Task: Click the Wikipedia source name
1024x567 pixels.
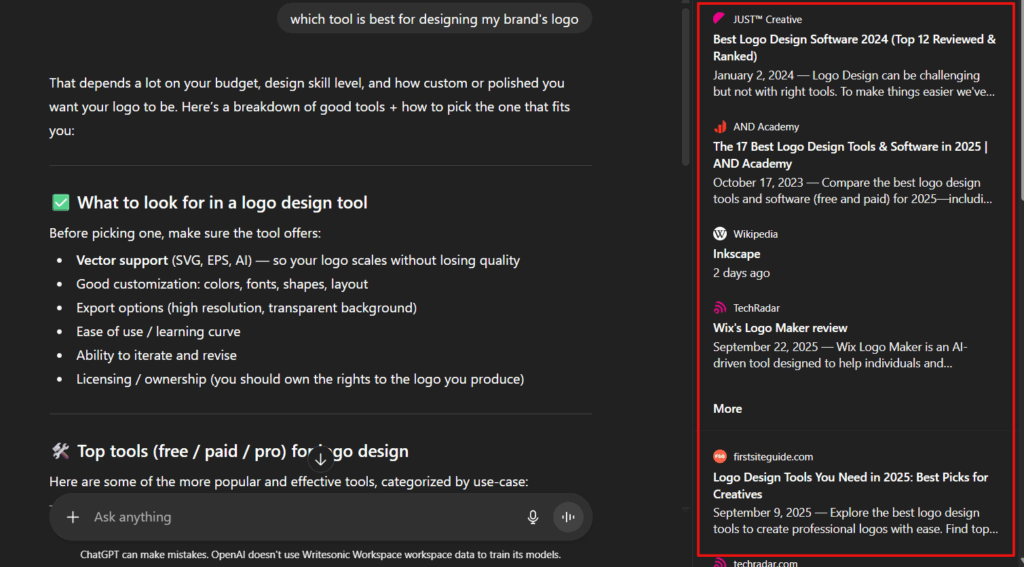Action: (x=755, y=234)
